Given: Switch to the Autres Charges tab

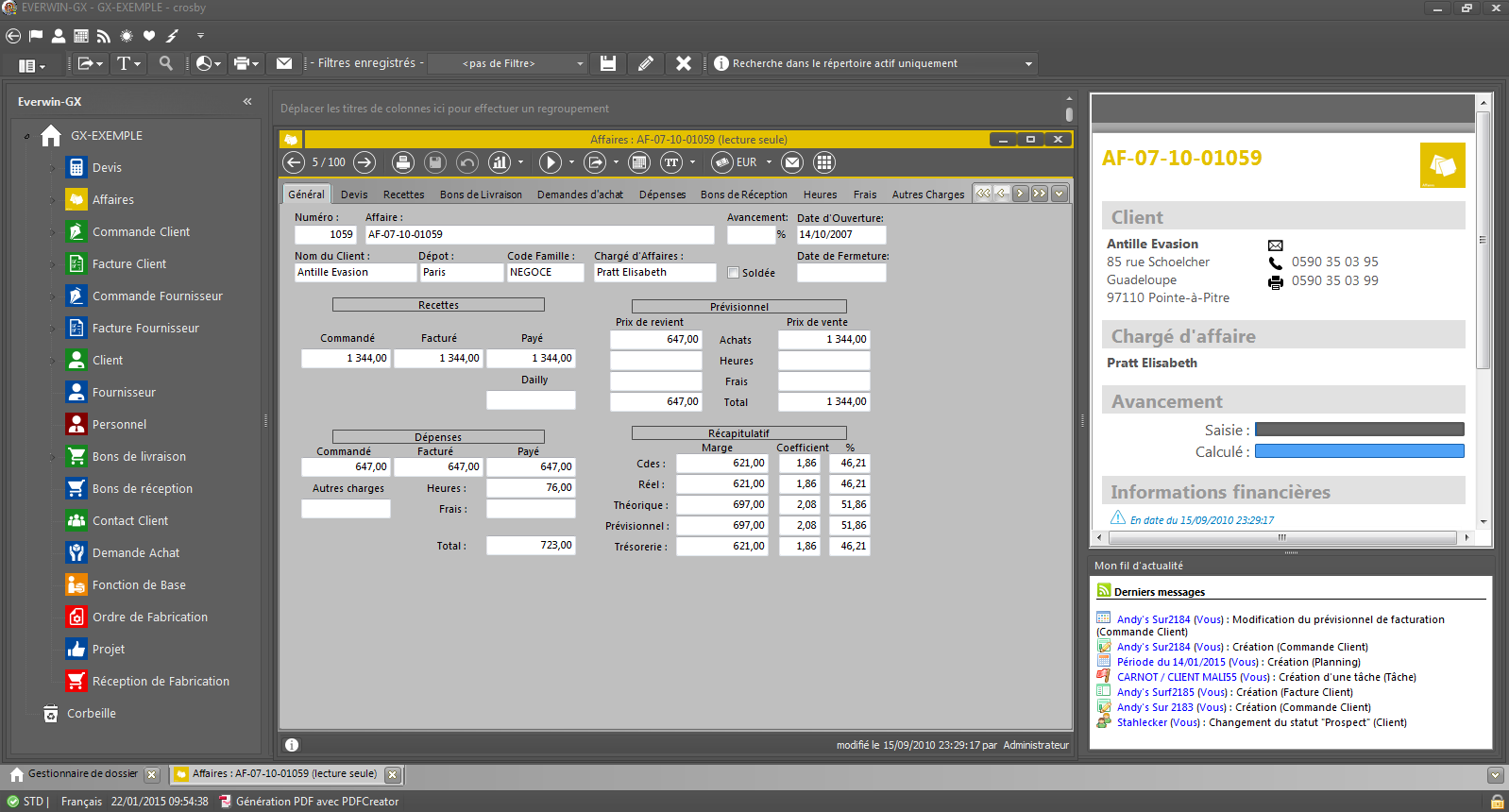Looking at the screenshot, I should point(928,195).
